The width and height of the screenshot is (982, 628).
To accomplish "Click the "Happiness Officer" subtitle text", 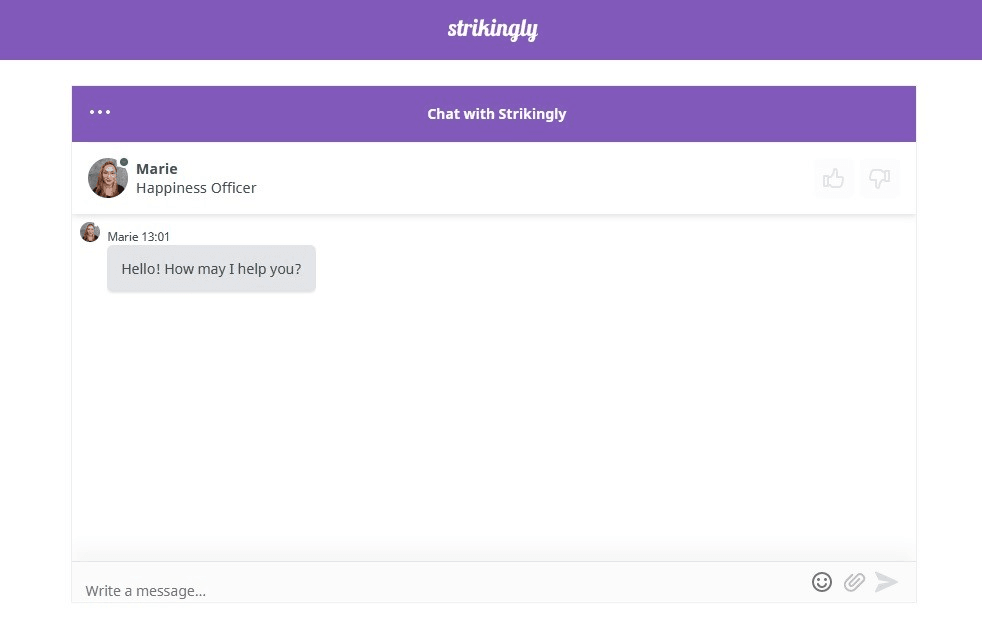I will pyautogui.click(x=196, y=188).
